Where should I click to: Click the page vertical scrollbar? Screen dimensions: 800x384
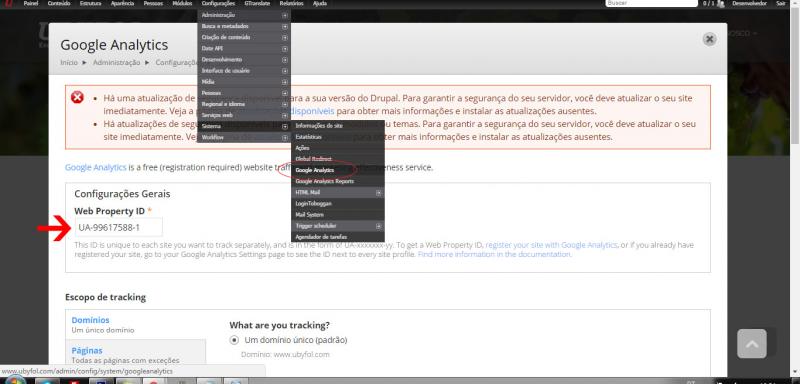(x=795, y=76)
